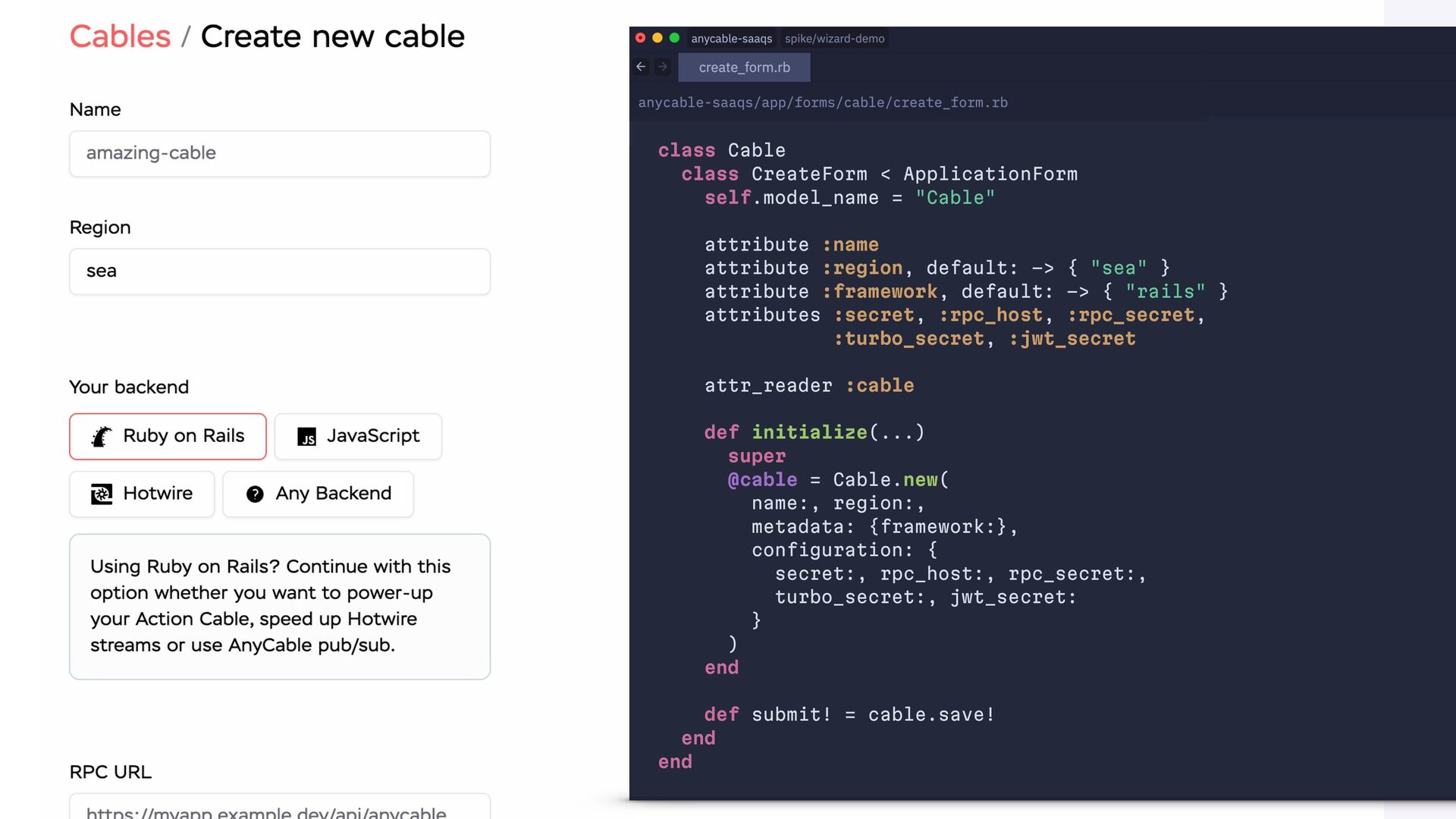
Task: Minimize the editor using the yellow dot
Action: point(657,38)
